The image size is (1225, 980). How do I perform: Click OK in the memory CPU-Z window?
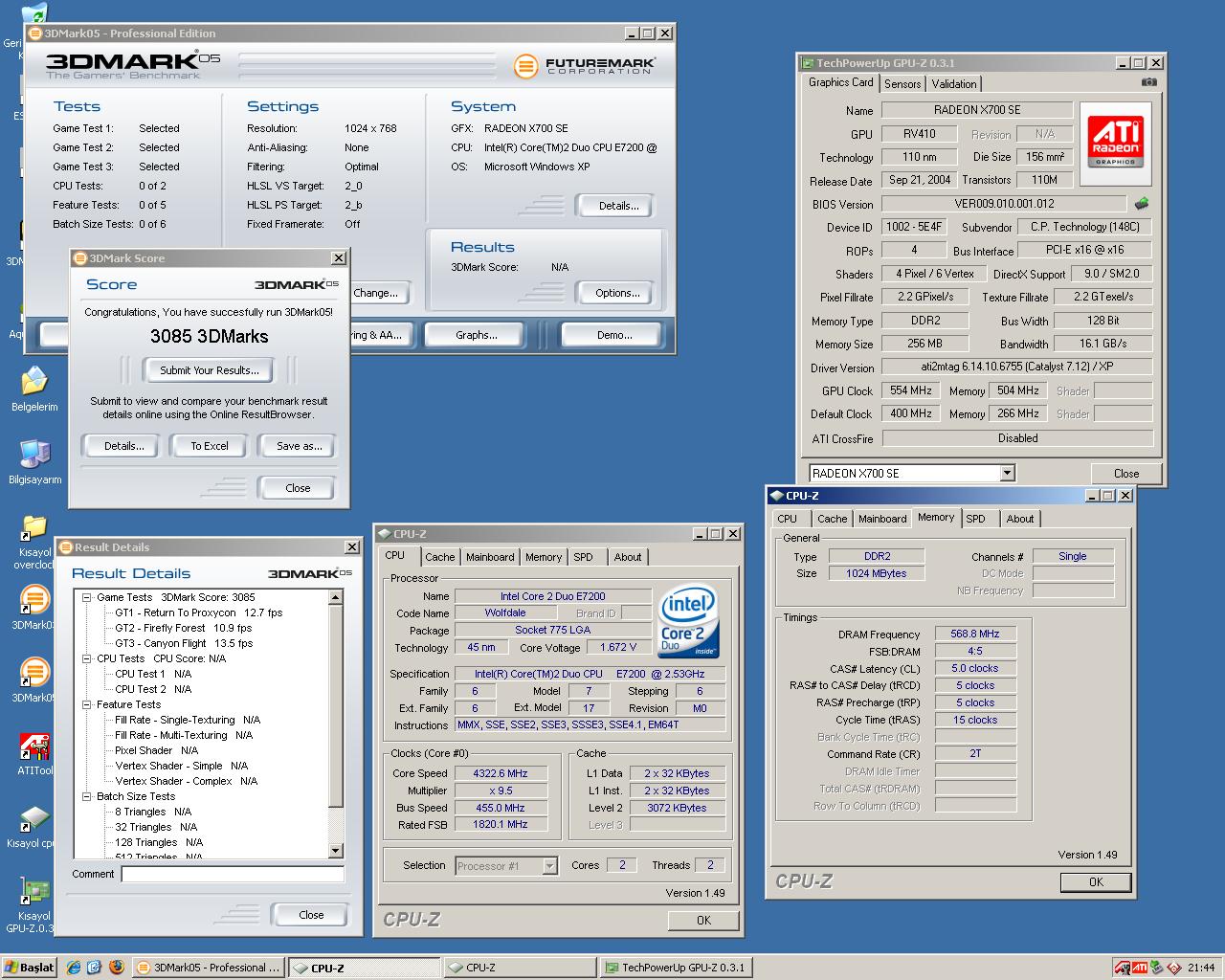[x=1096, y=882]
